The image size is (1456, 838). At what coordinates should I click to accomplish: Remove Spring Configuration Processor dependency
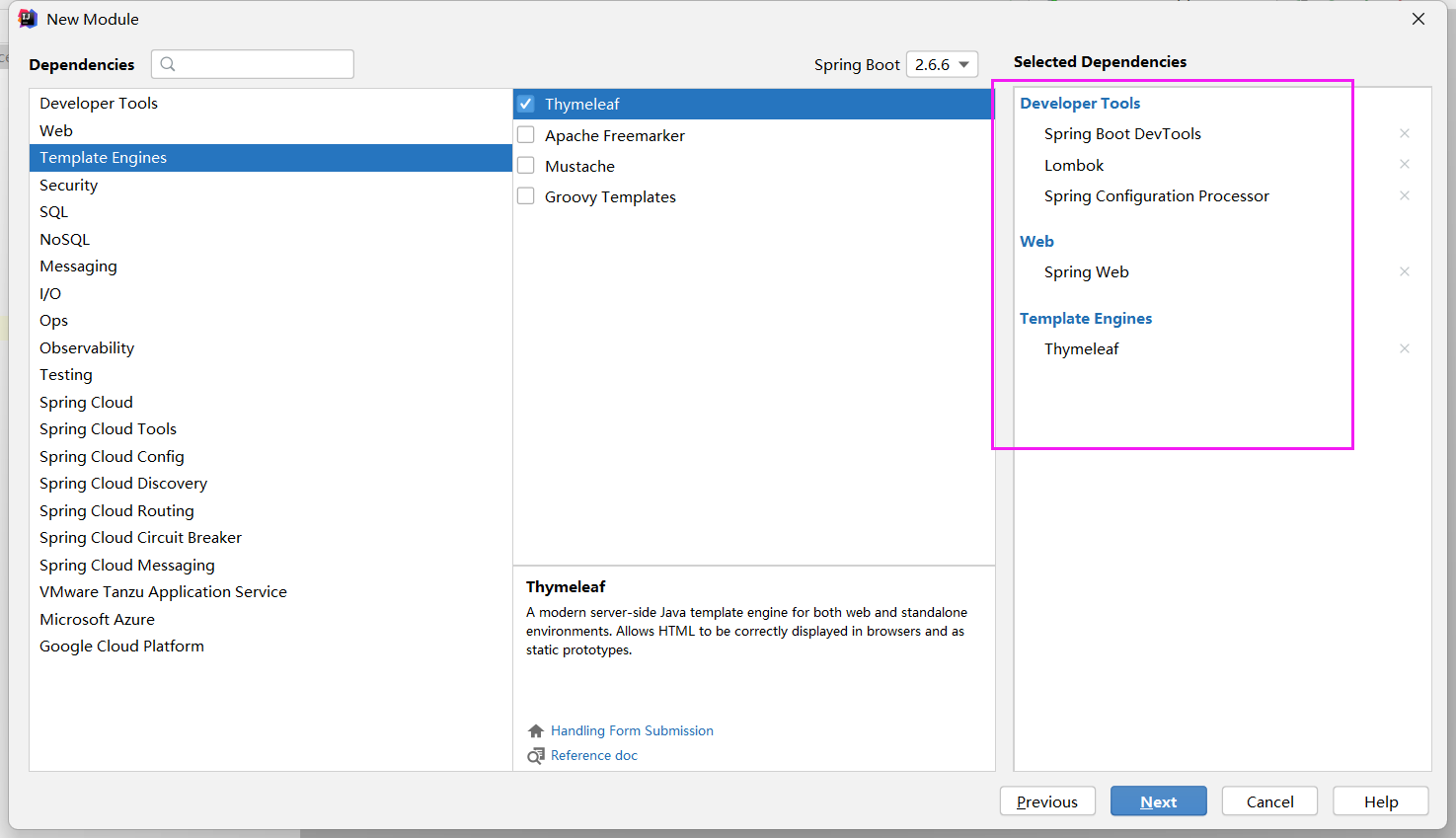coord(1404,195)
